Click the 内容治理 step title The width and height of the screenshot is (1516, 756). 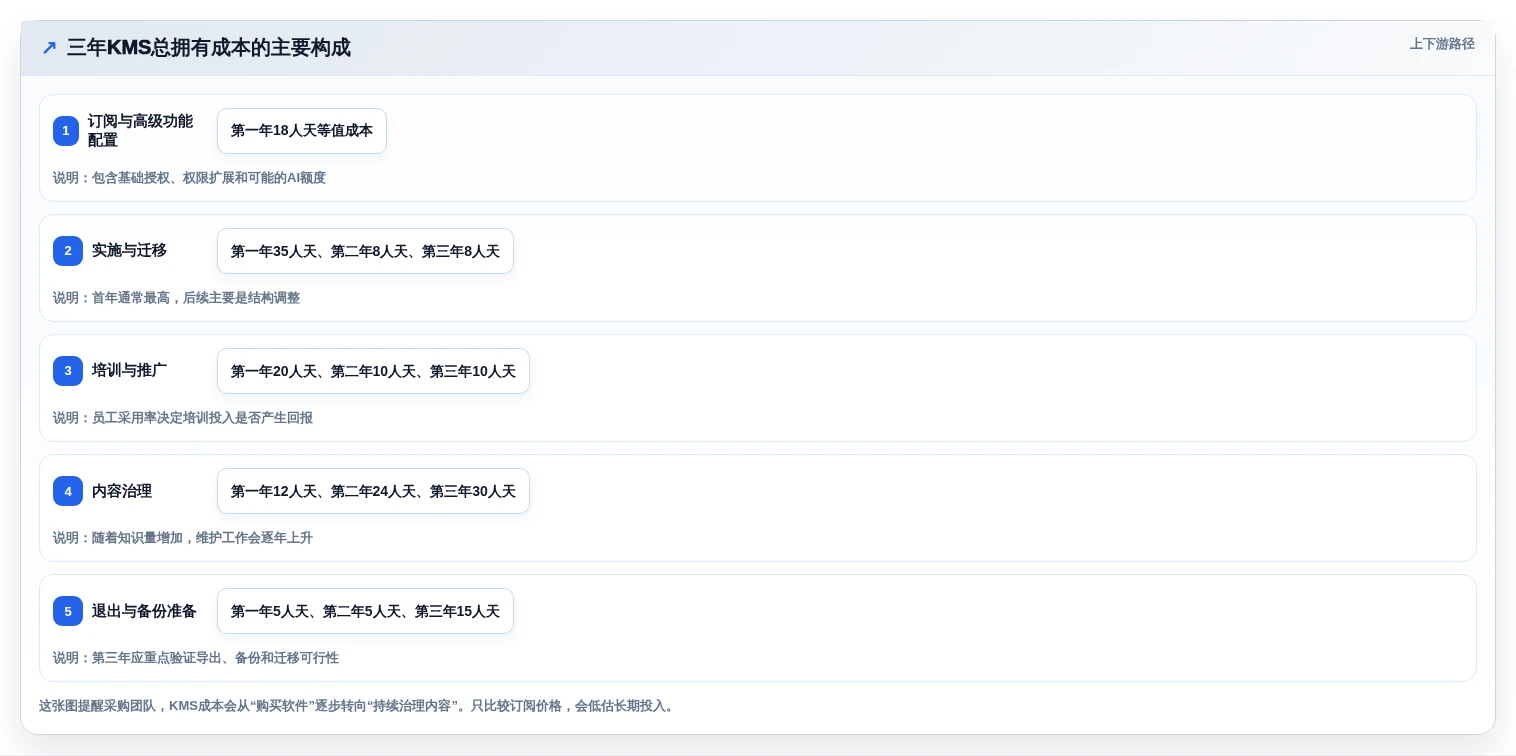point(122,491)
